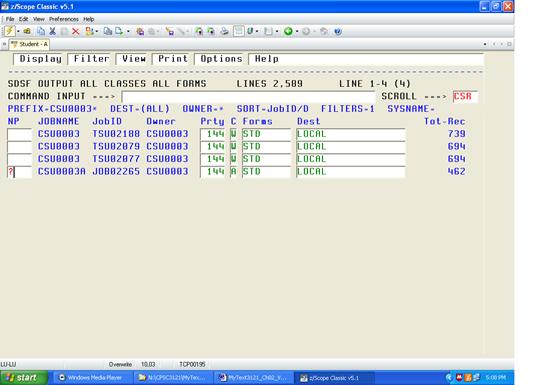Open the SDSF Print menu
This screenshot has width=538, height=385.
pyautogui.click(x=173, y=59)
